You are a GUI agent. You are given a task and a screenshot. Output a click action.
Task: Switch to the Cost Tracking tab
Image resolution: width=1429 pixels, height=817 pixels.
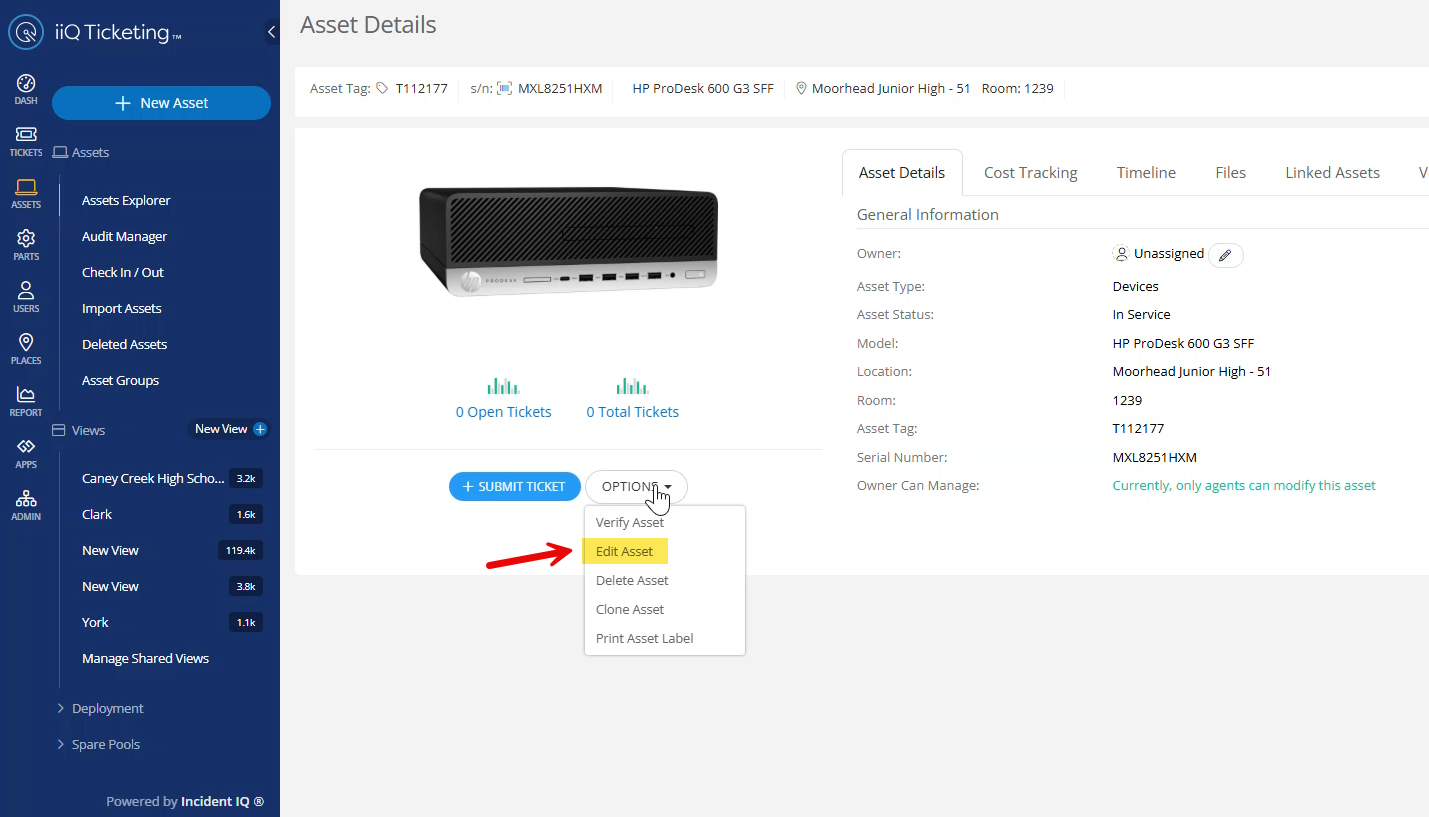coord(1030,173)
